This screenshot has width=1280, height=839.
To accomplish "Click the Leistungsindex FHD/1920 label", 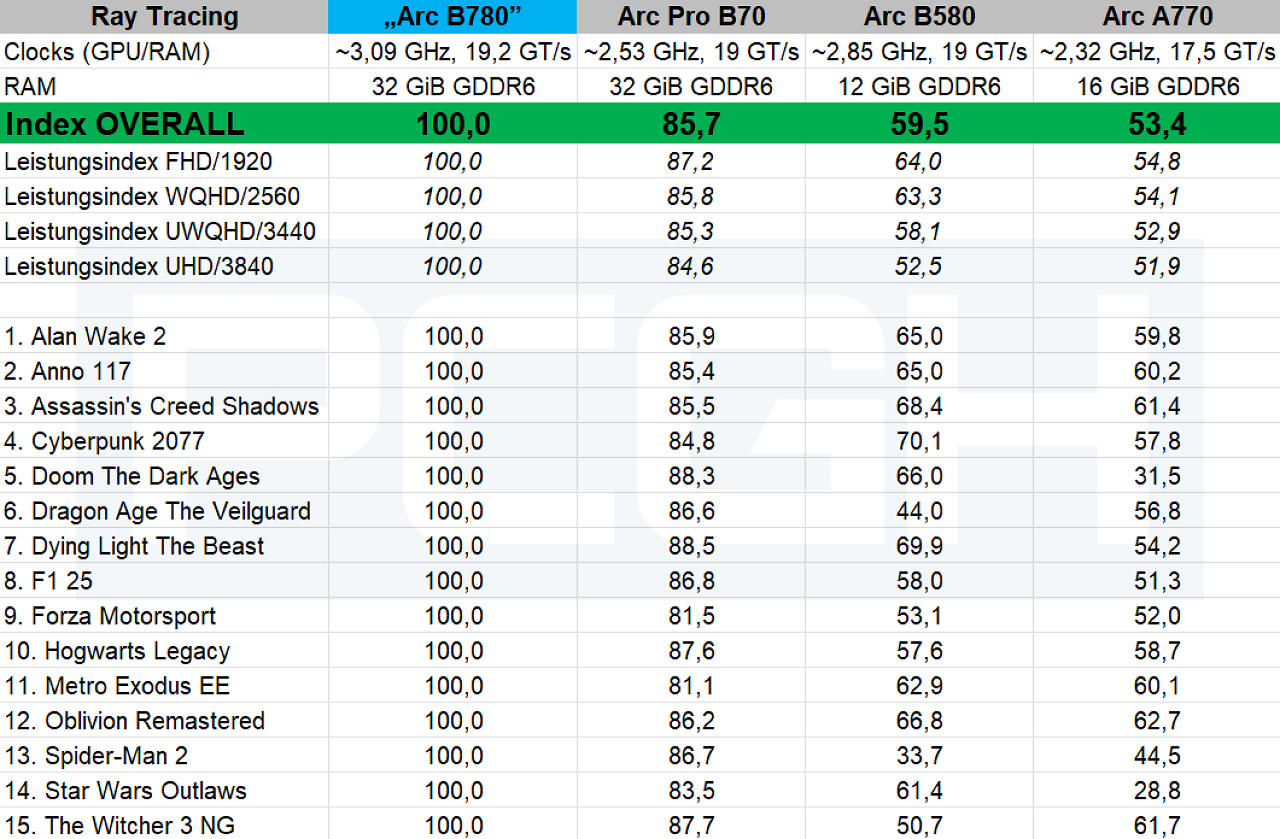I will [138, 162].
